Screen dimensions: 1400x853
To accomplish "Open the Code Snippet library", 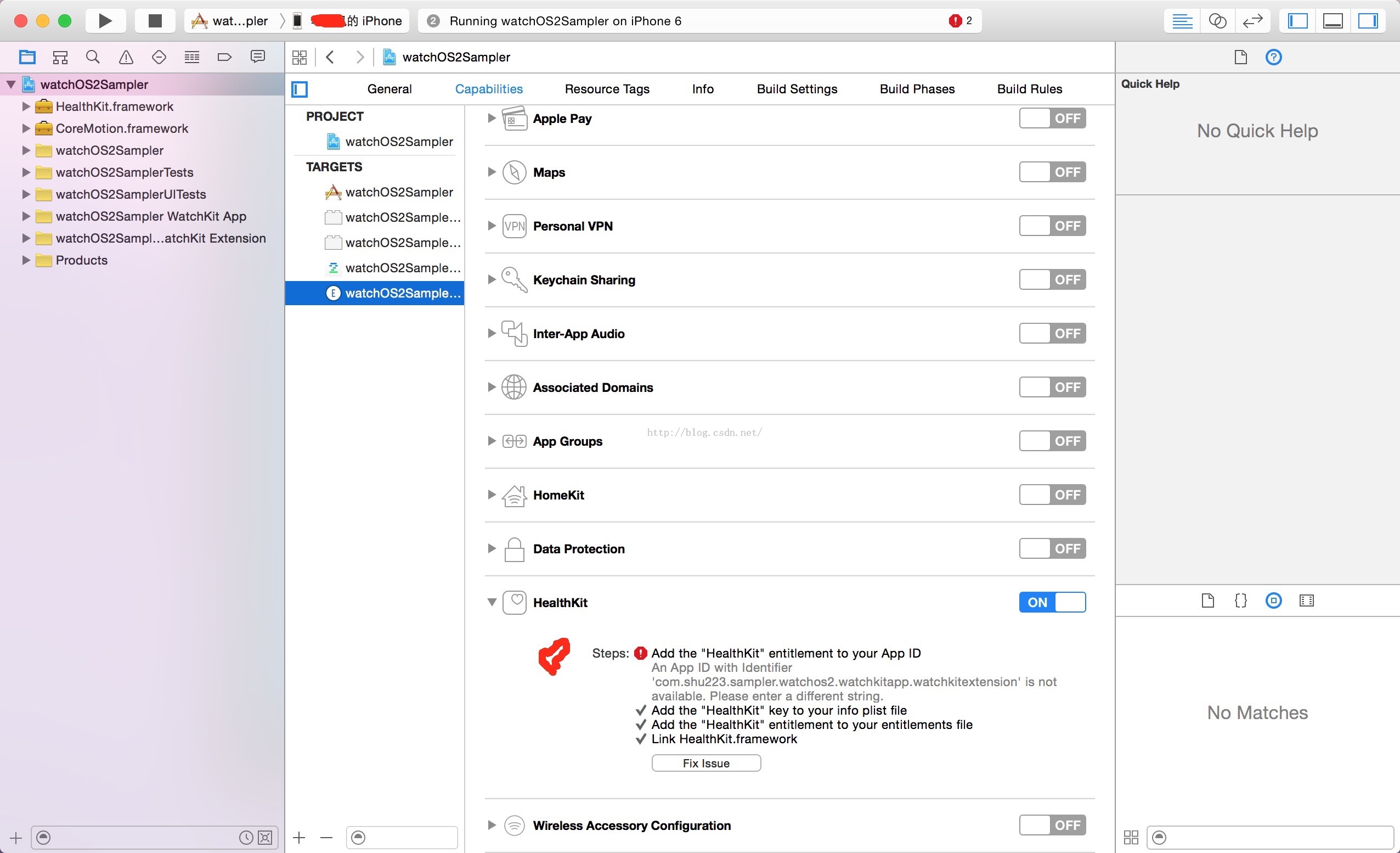I will (x=1241, y=601).
